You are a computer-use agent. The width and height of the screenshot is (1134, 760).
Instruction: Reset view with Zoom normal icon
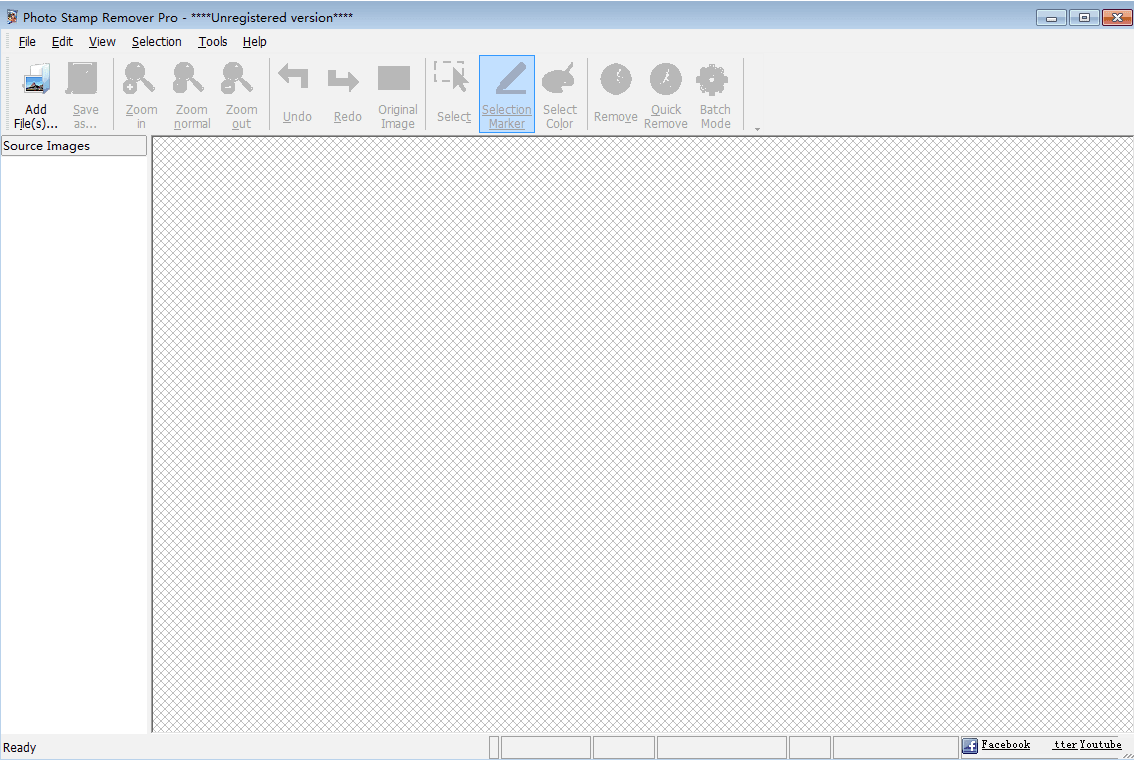point(191,95)
